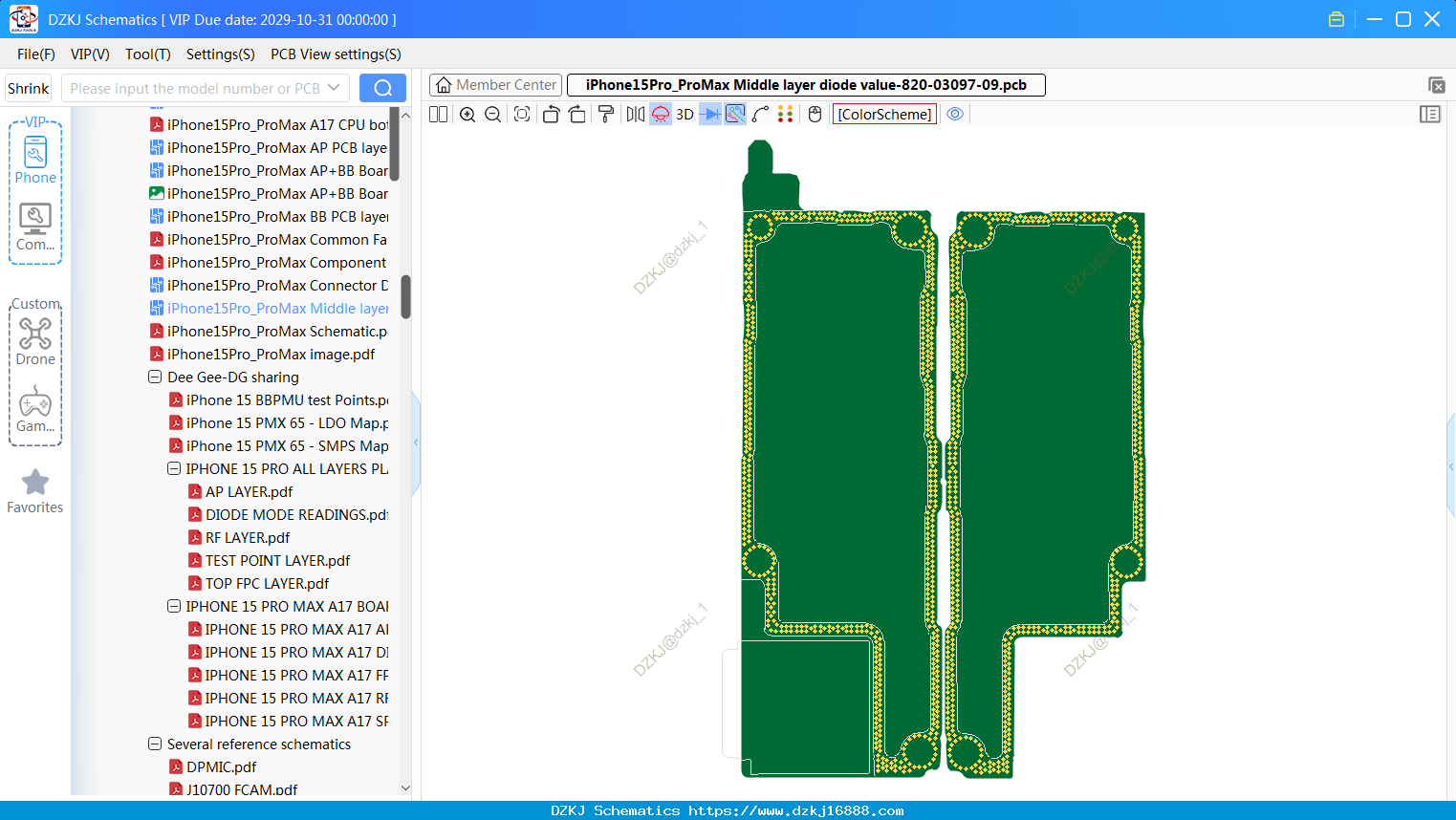The height and width of the screenshot is (820, 1456).
Task: Open iPhone 15 BBPMU test Points file
Action: [278, 399]
